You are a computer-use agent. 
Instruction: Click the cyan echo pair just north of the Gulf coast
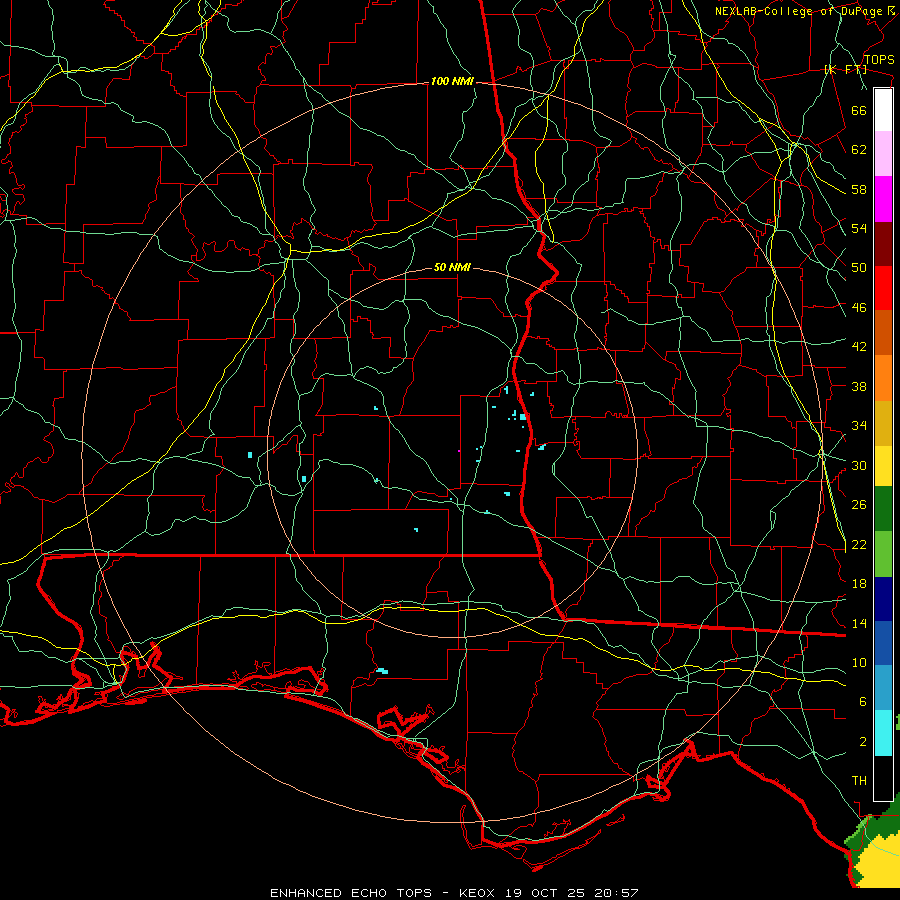click(382, 670)
